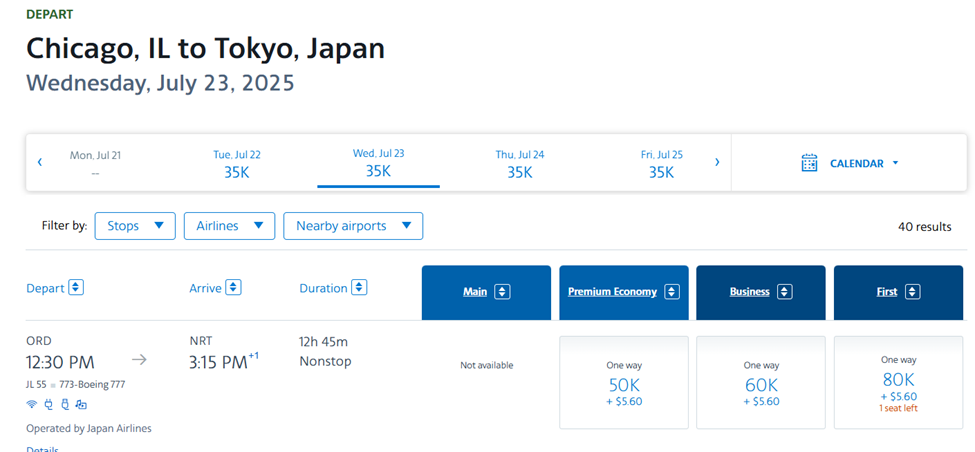Click the power outlet amenity icon
Image resolution: width=975 pixels, height=452 pixels.
(x=48, y=404)
